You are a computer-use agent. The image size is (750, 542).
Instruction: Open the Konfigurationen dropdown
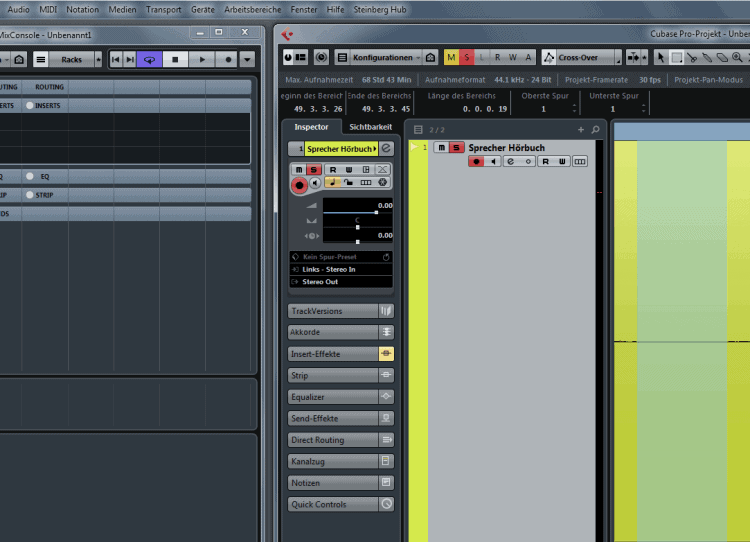click(x=382, y=58)
